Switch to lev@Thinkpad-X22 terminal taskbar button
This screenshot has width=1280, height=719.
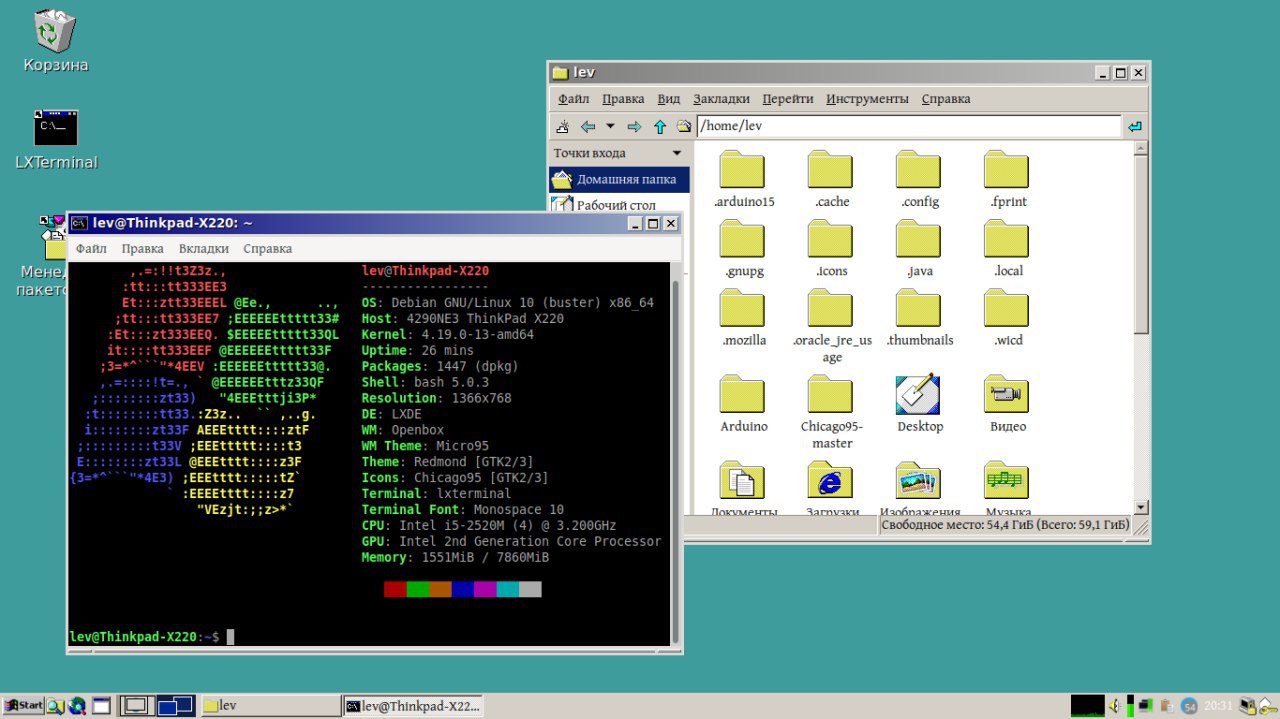(412, 706)
